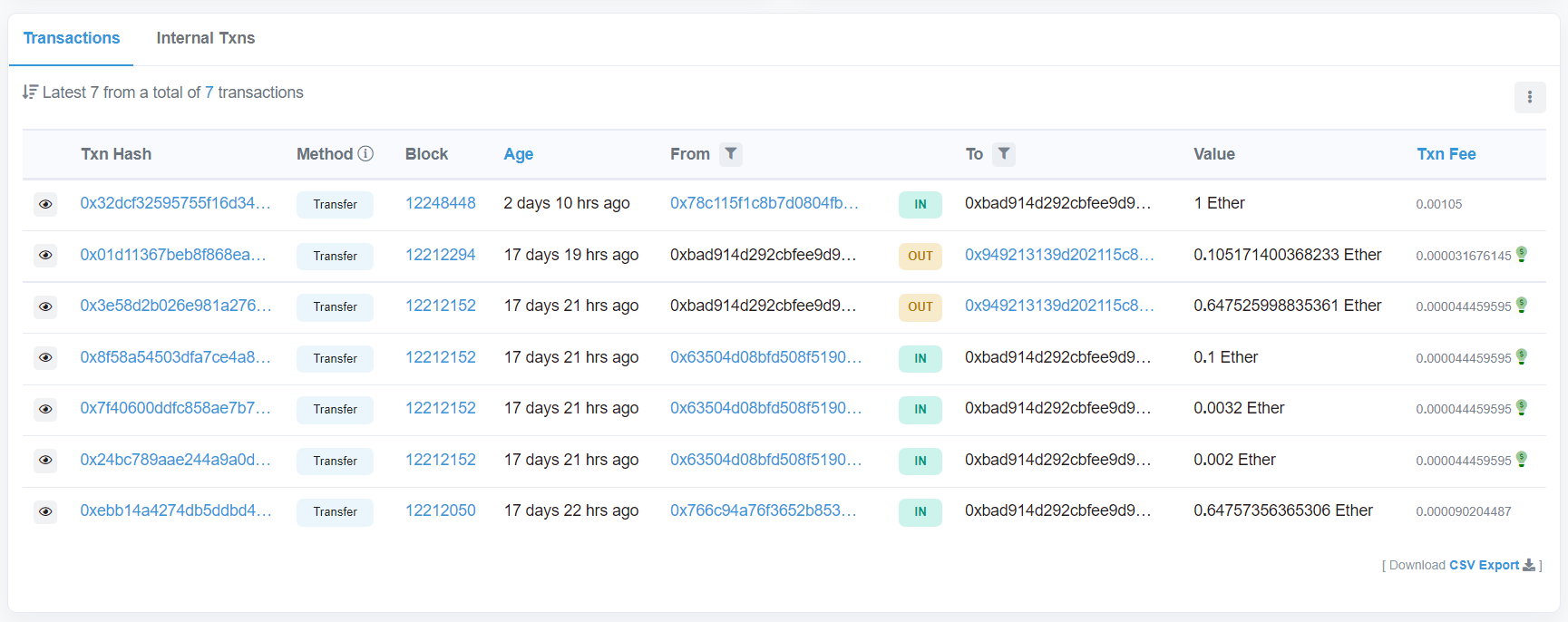Toggle eye preview for transaction 0x8f58a54503dfa7ce4a8
This screenshot has width=1568, height=622.
(45, 358)
